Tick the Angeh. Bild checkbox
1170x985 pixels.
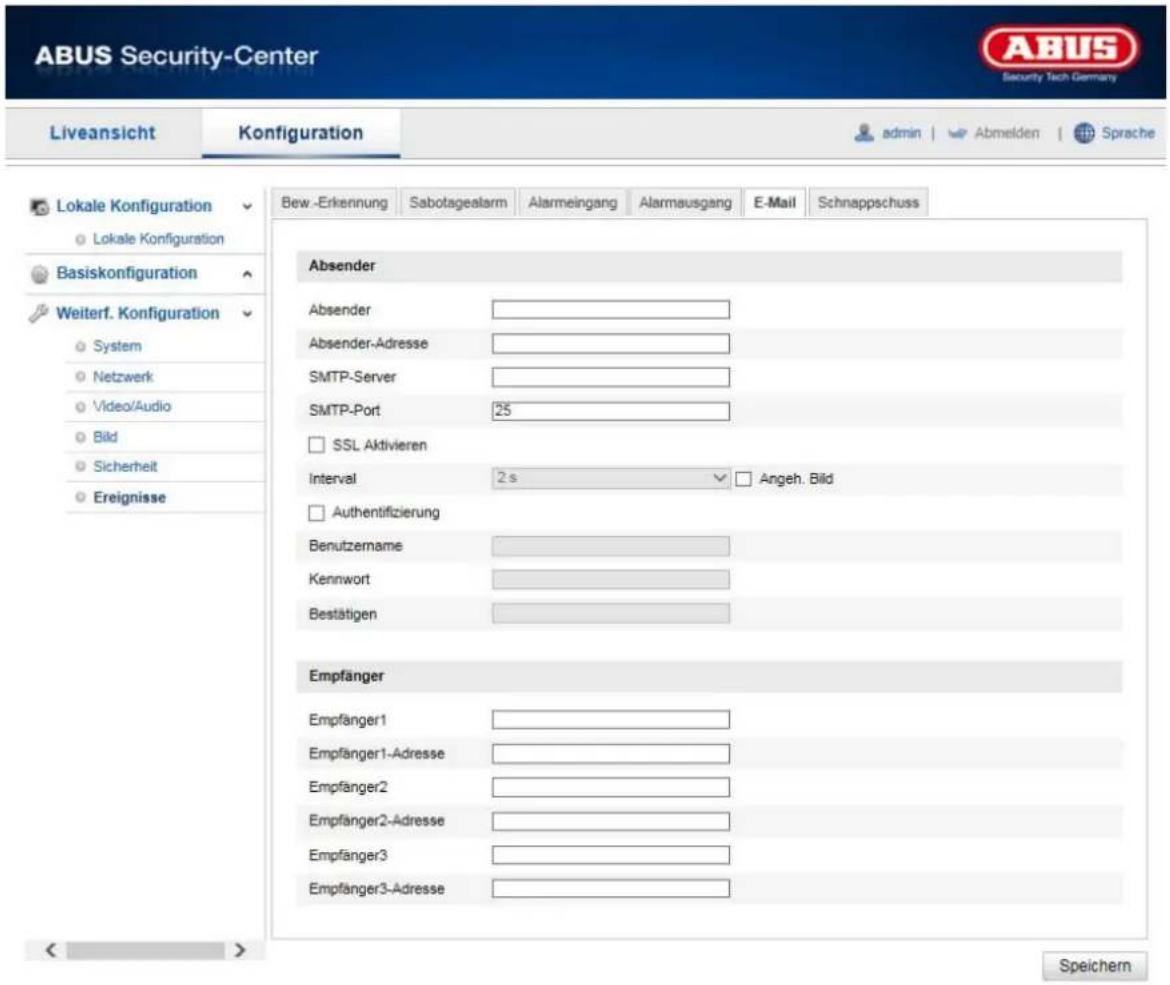[x=743, y=479]
